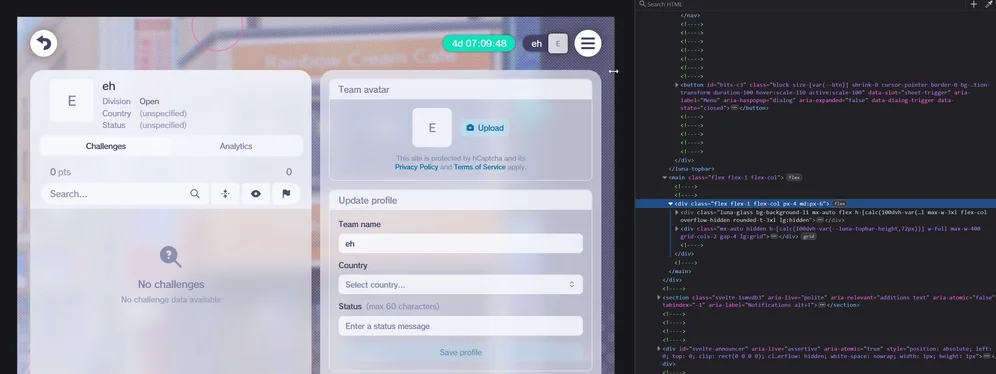The width and height of the screenshot is (996, 374).
Task: Expand the luna-glass bg-background div node
Action: 676,212
